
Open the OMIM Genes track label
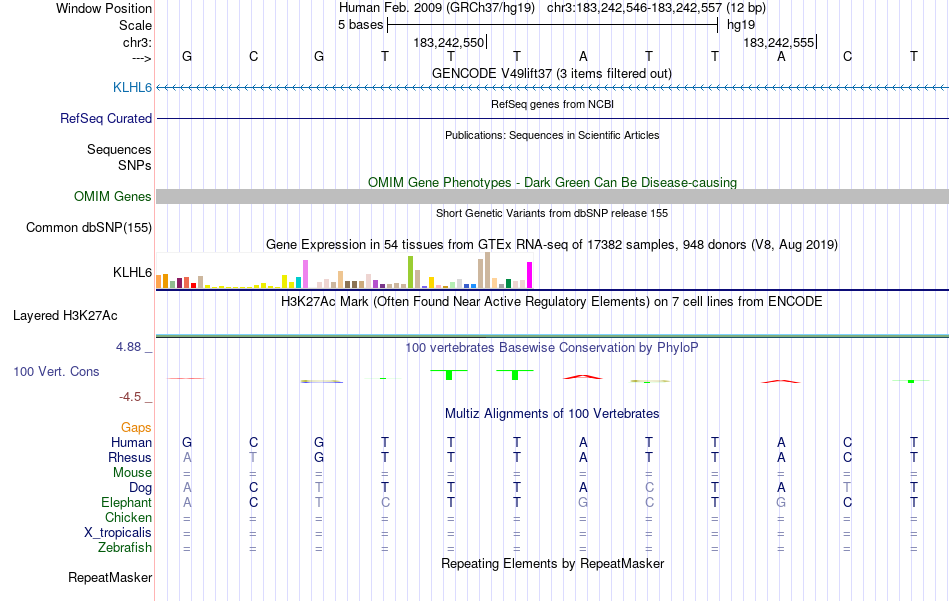coord(112,196)
